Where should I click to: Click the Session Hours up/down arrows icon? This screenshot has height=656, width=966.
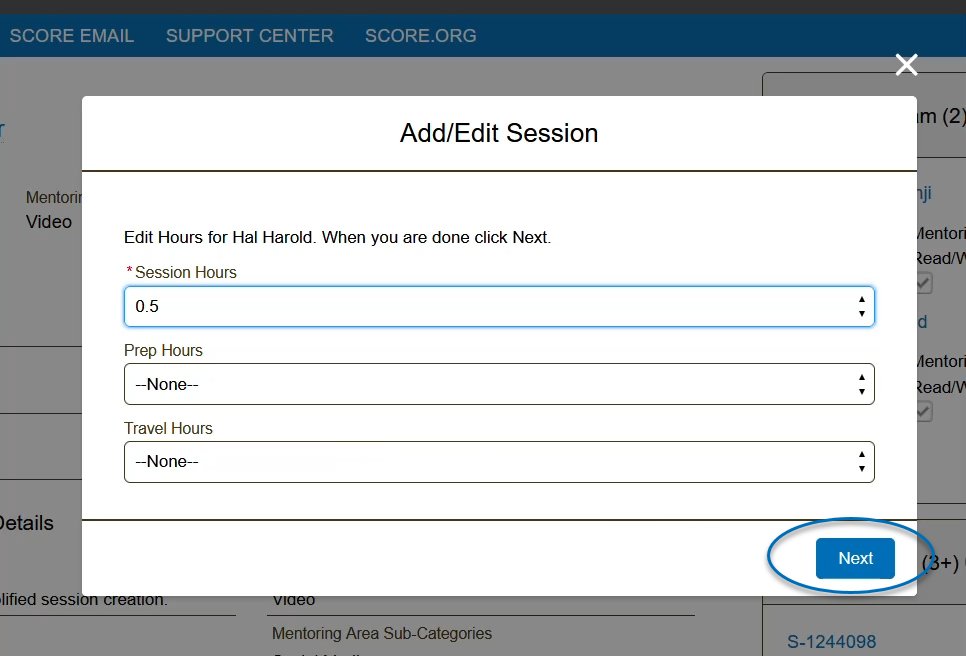(x=861, y=306)
